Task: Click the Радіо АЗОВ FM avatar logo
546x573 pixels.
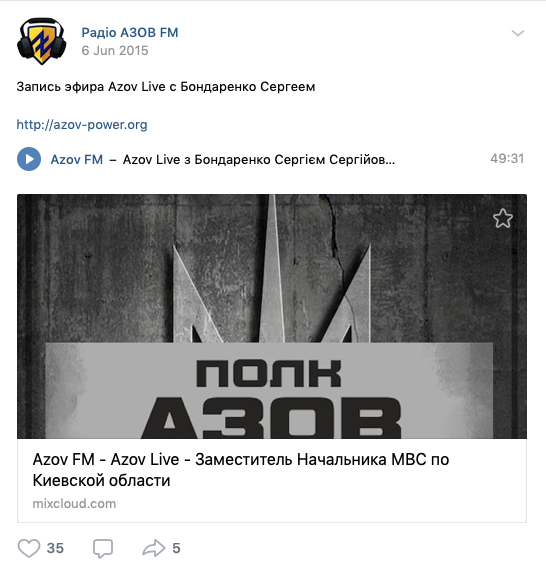Action: [x=41, y=41]
